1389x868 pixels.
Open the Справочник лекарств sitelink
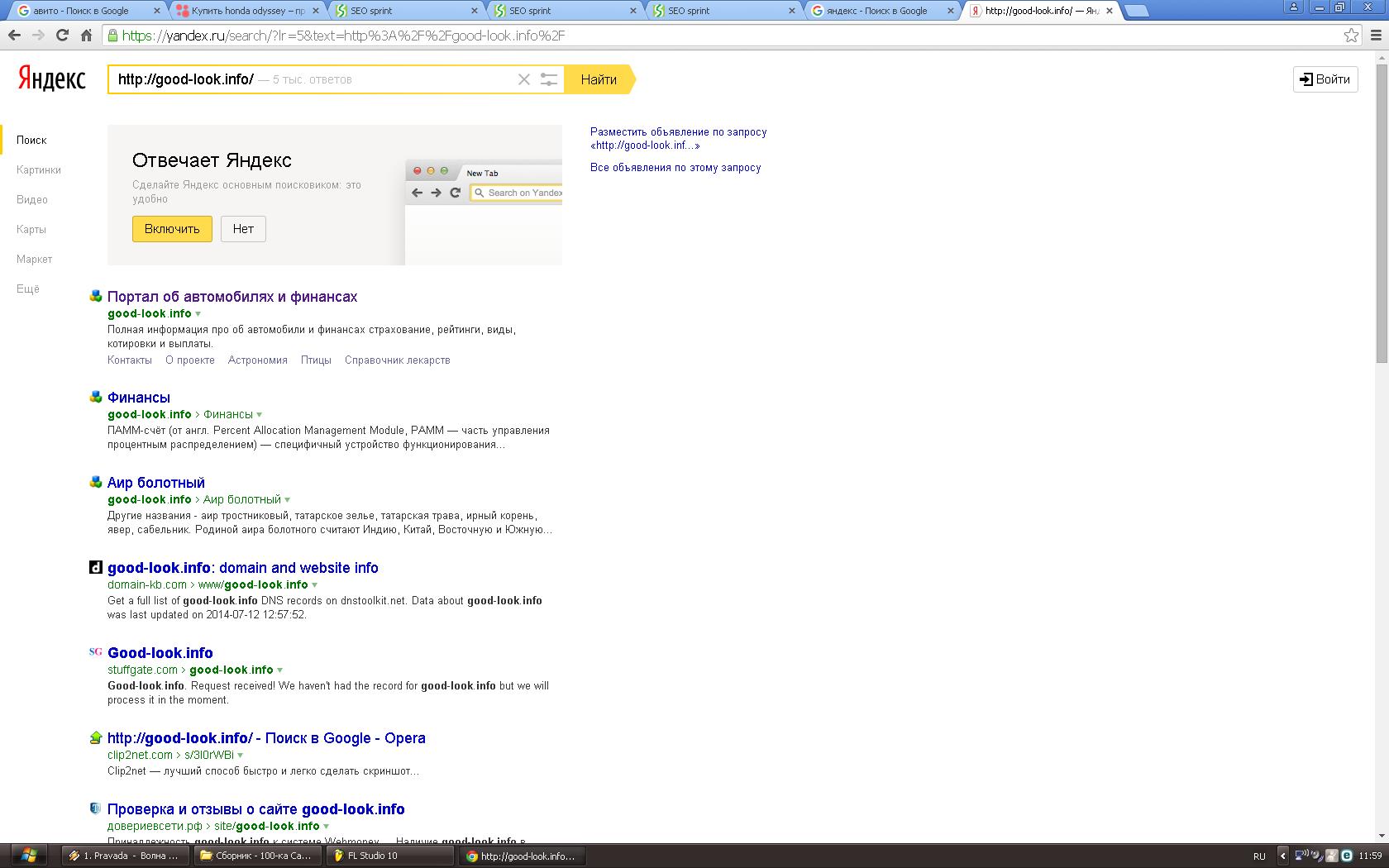tap(398, 360)
